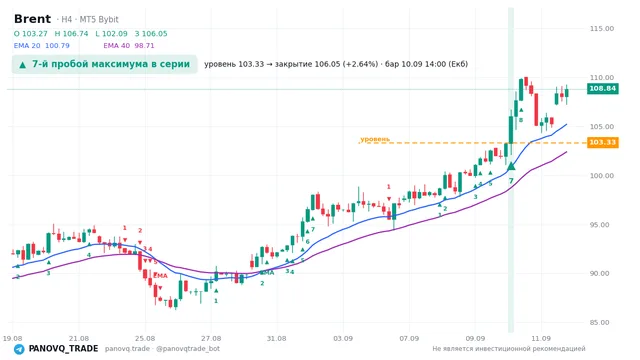Click the 'EMA 40 98.71' legend

click(129, 46)
